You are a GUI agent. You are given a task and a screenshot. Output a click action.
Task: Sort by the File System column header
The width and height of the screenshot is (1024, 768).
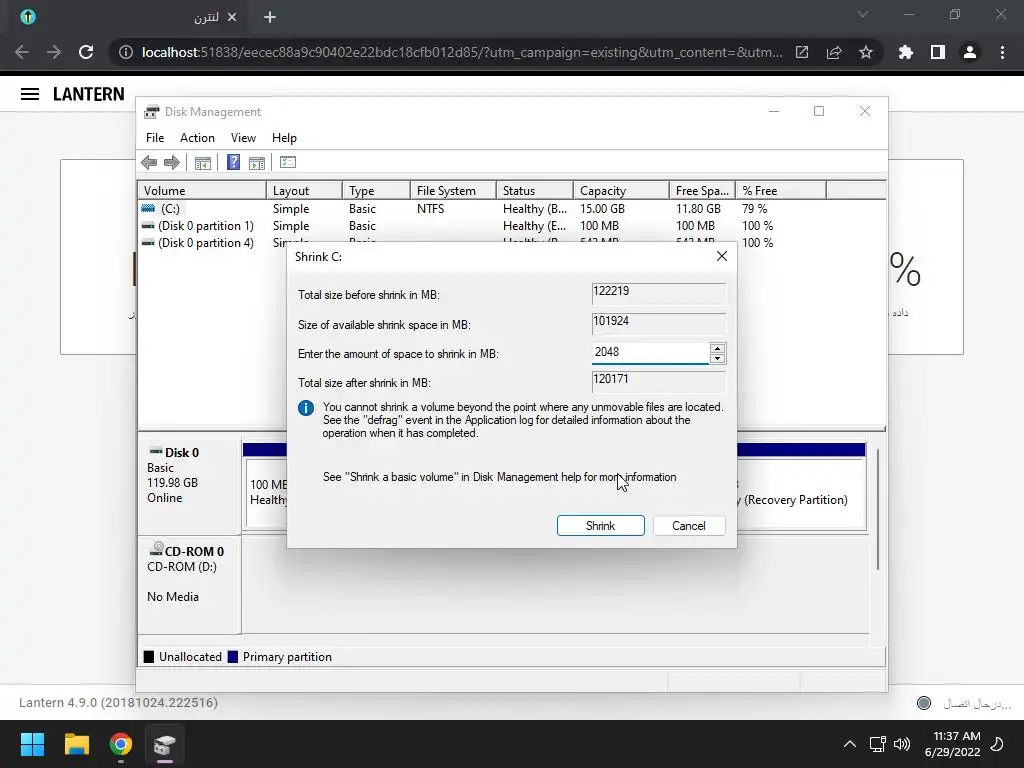pos(453,191)
